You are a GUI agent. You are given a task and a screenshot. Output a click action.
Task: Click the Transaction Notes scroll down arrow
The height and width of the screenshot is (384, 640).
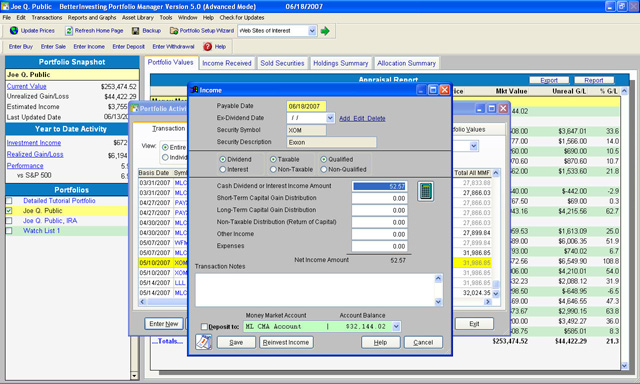pos(438,302)
